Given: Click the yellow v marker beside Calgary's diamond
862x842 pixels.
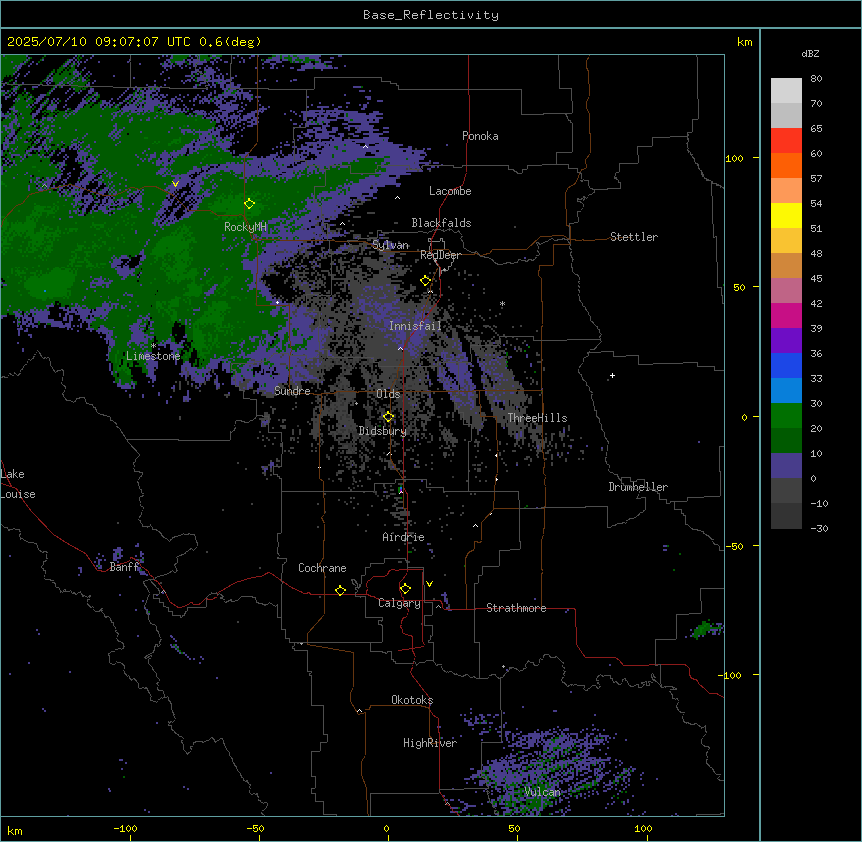Looking at the screenshot, I should [x=429, y=584].
